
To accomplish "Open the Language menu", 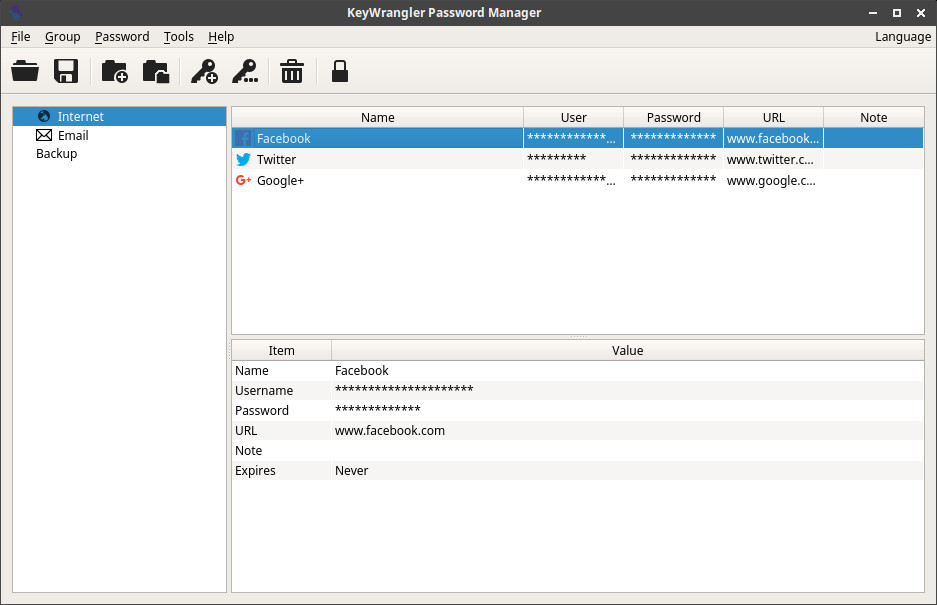I will pos(903,36).
